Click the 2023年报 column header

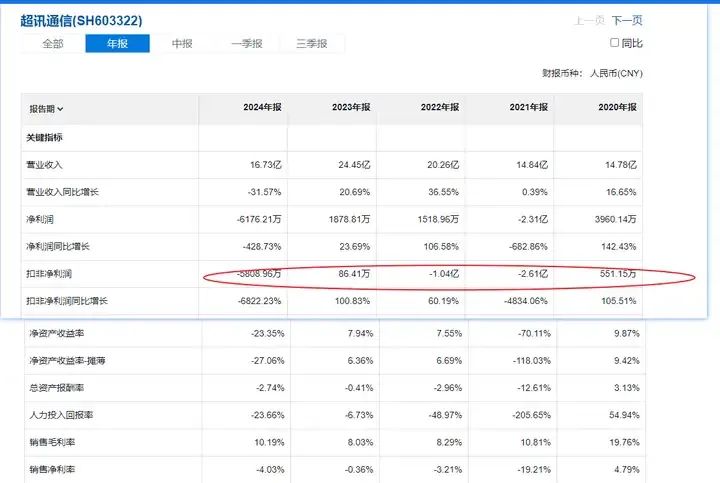(x=350, y=108)
